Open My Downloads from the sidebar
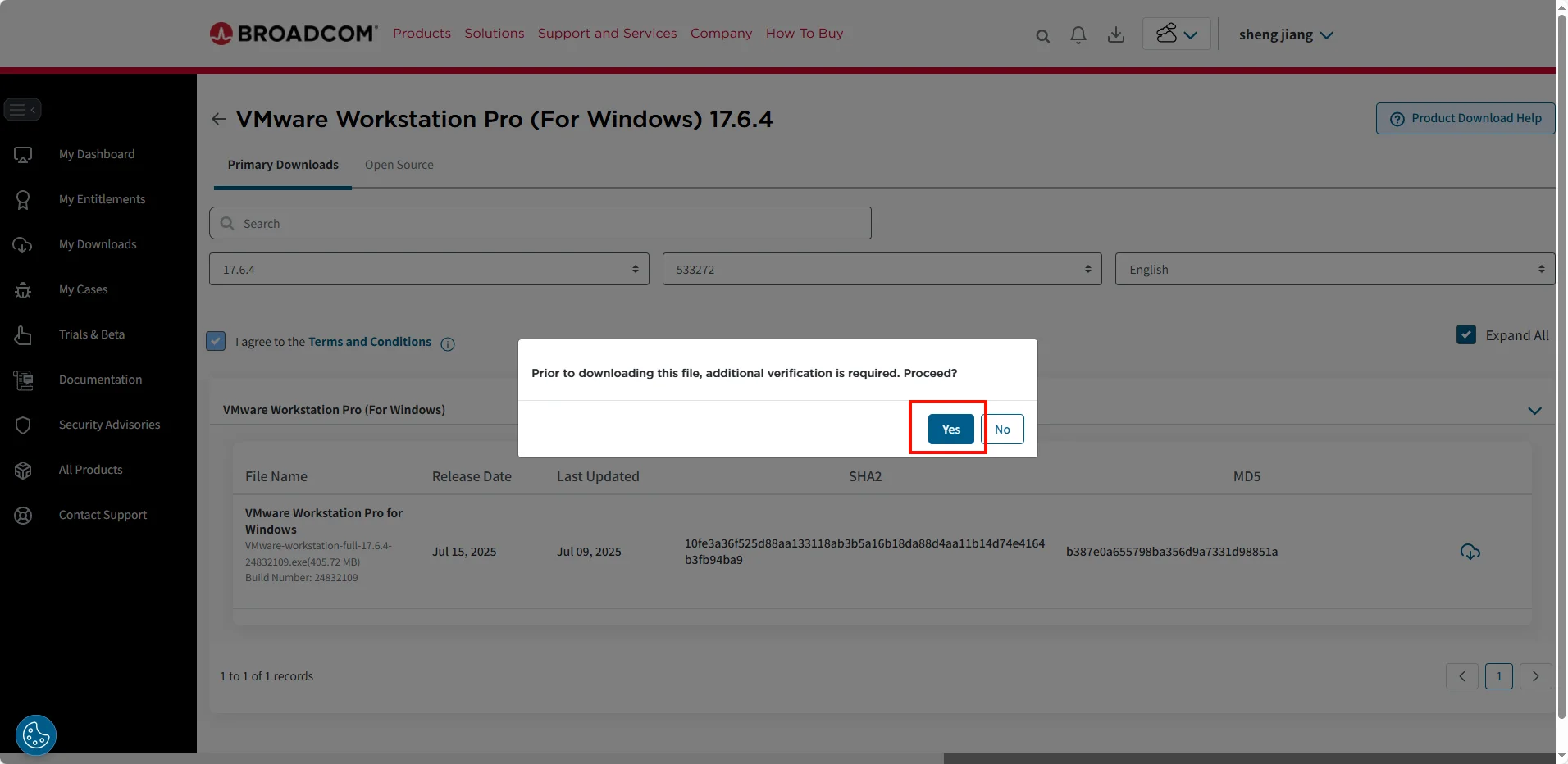Image resolution: width=1568 pixels, height=764 pixels. [97, 243]
